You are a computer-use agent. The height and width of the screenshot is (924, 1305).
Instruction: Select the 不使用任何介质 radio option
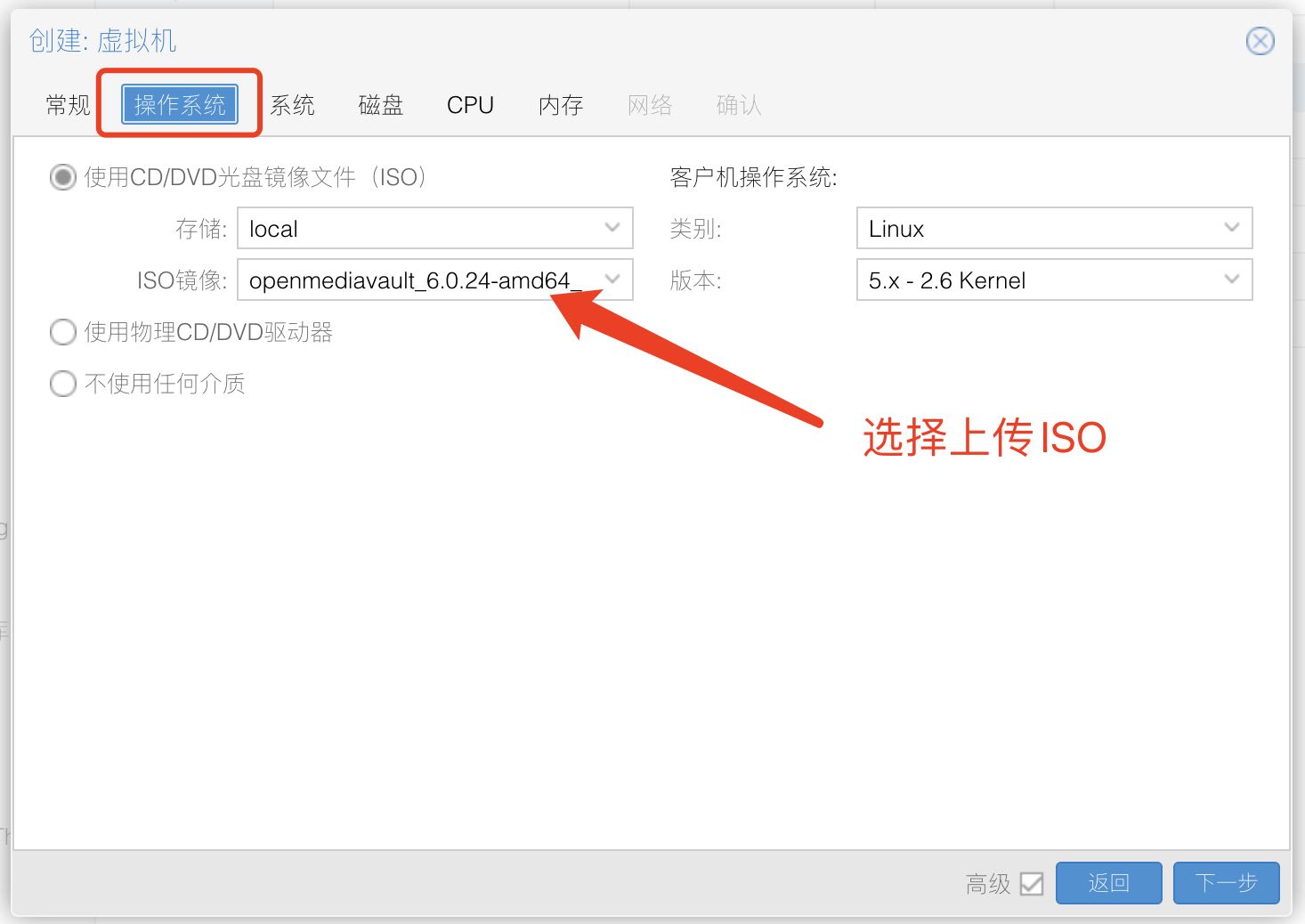[62, 384]
